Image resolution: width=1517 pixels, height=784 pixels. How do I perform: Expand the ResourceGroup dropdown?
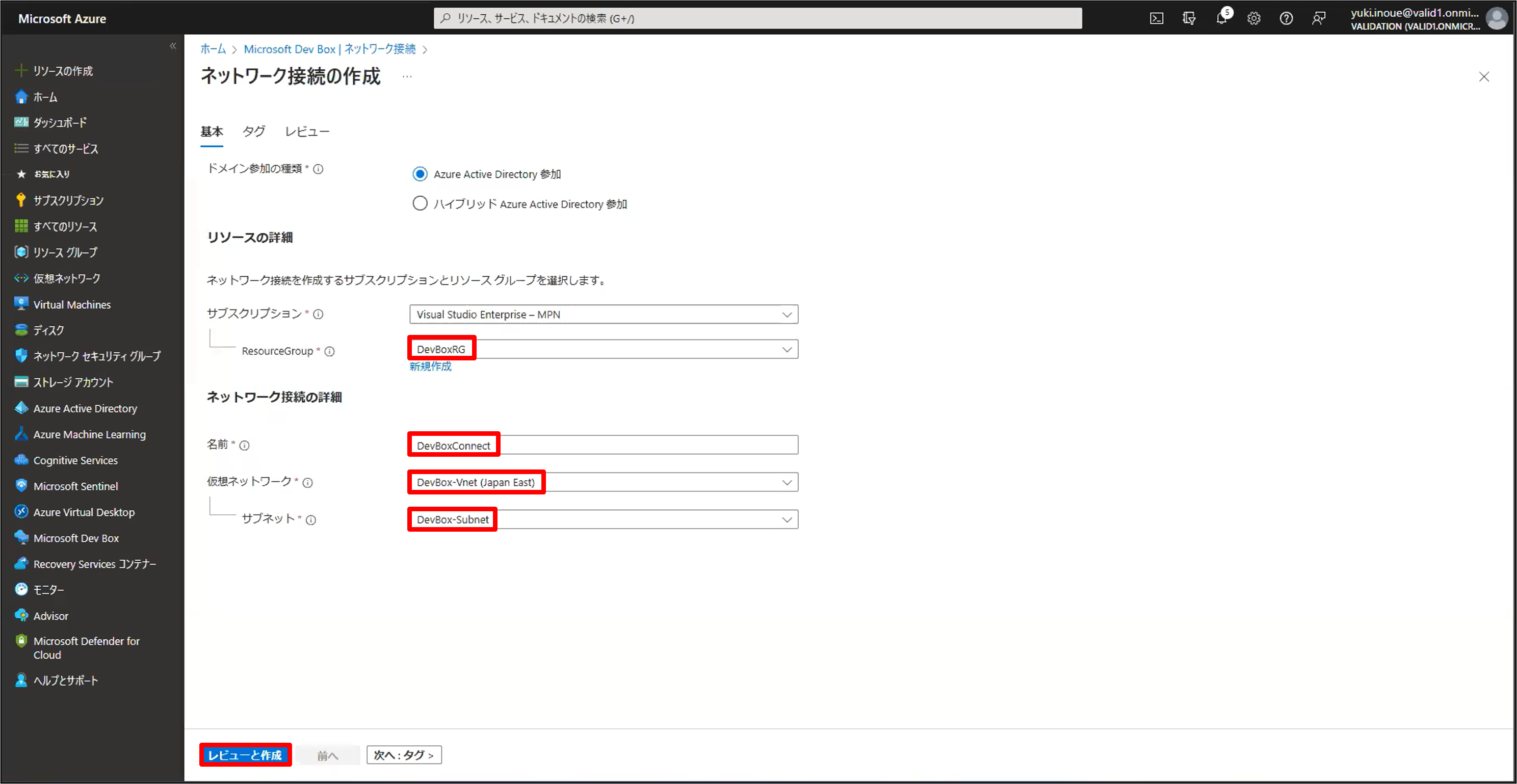coord(603,349)
